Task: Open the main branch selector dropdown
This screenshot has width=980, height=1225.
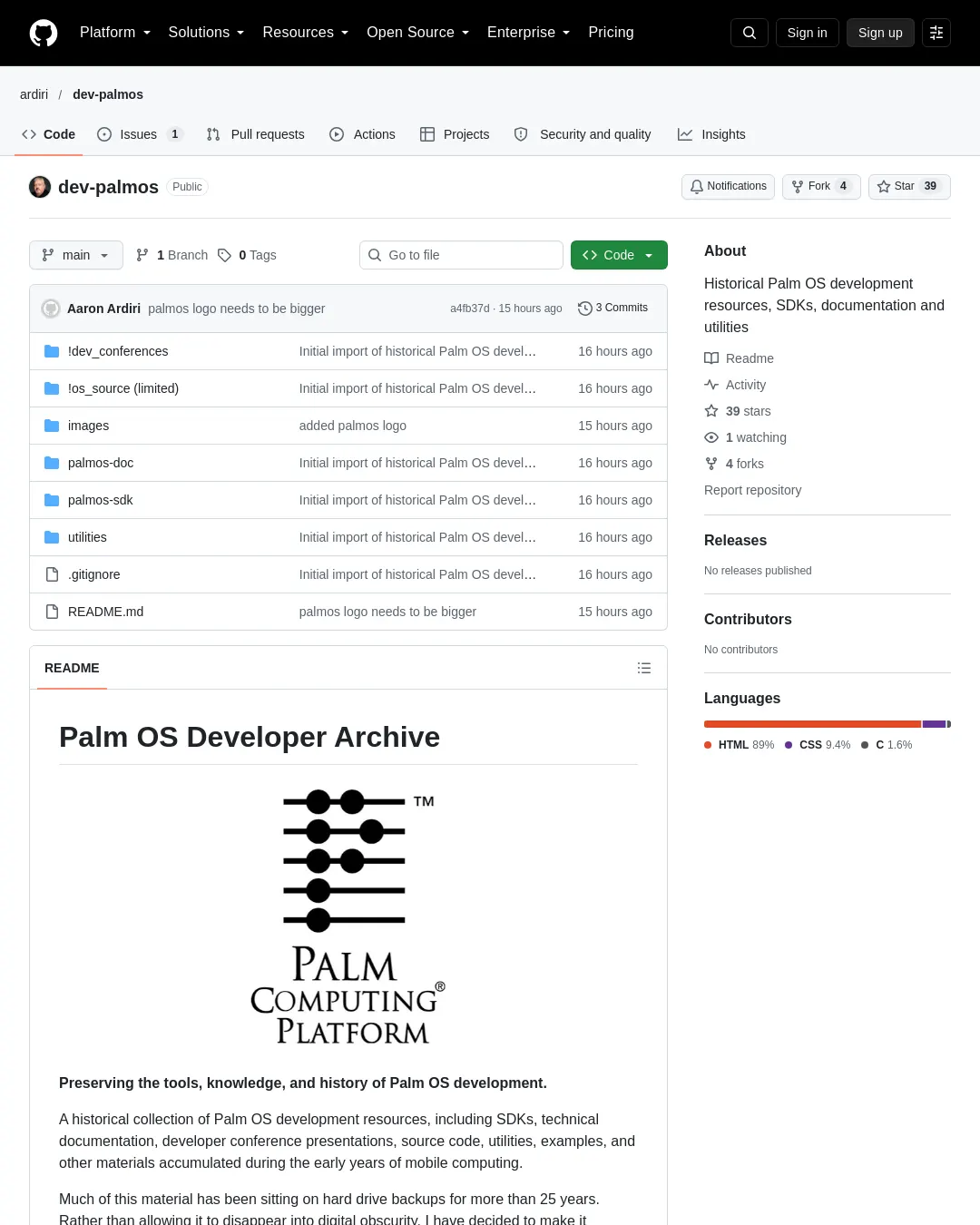Action: click(76, 255)
